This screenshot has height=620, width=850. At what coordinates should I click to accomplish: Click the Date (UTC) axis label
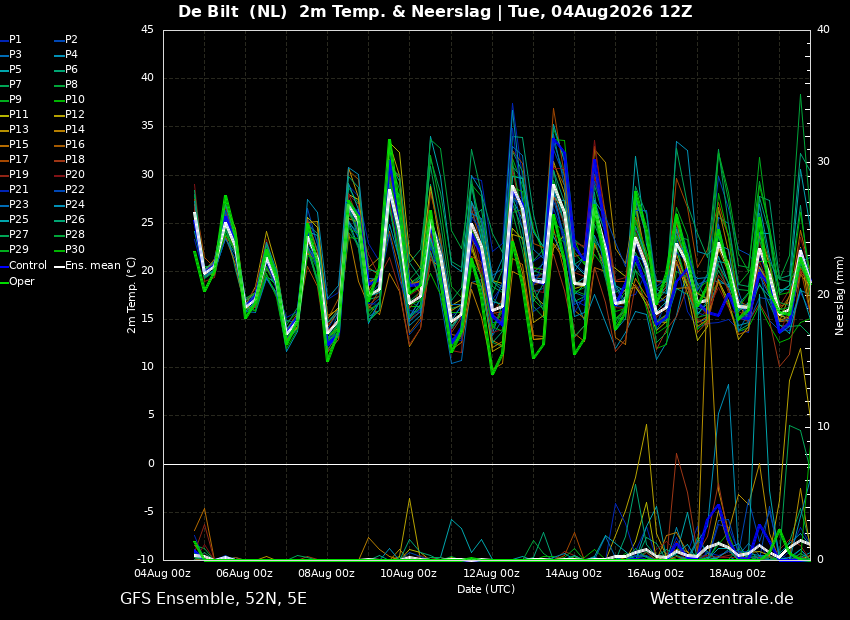point(486,589)
